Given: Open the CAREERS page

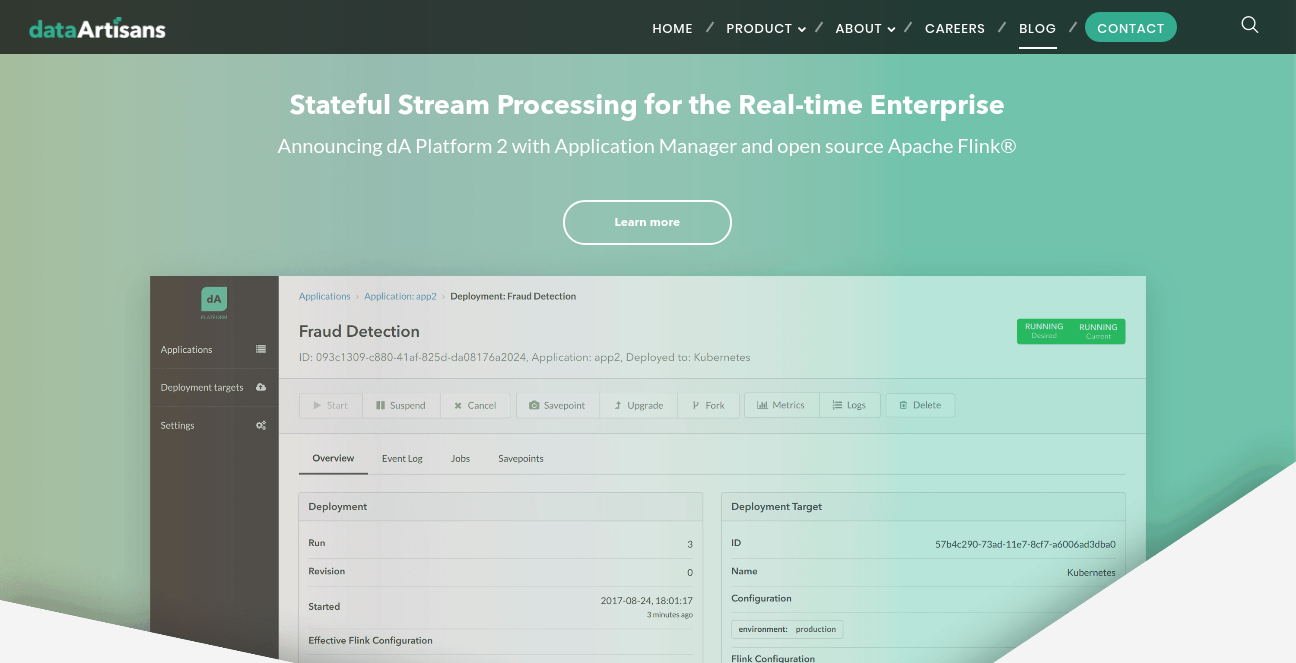Looking at the screenshot, I should coord(955,28).
